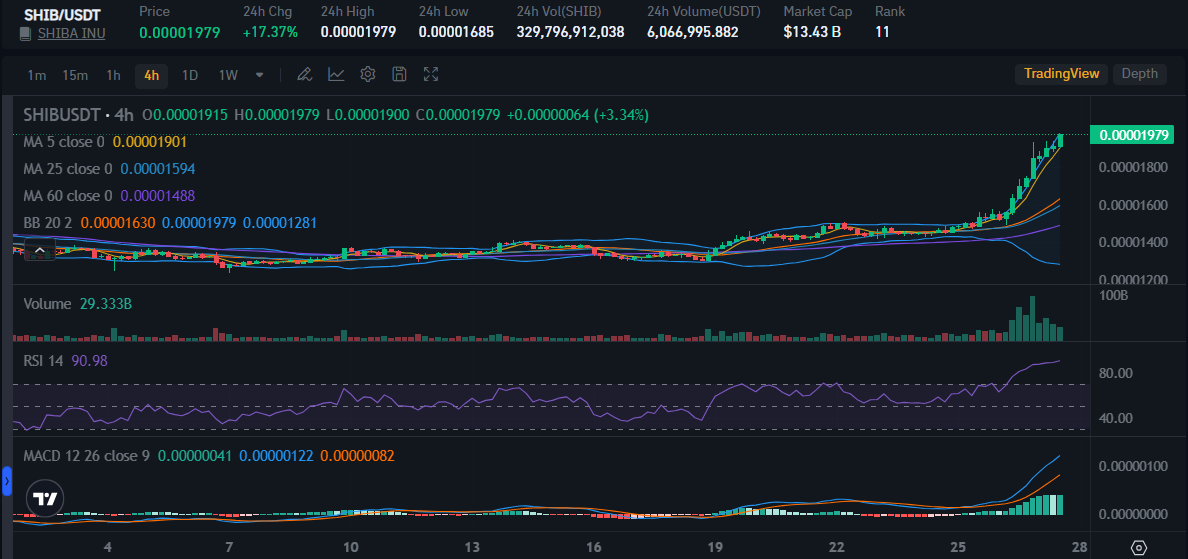Click the save chart floppy icon
The height and width of the screenshot is (559, 1188).
399,74
